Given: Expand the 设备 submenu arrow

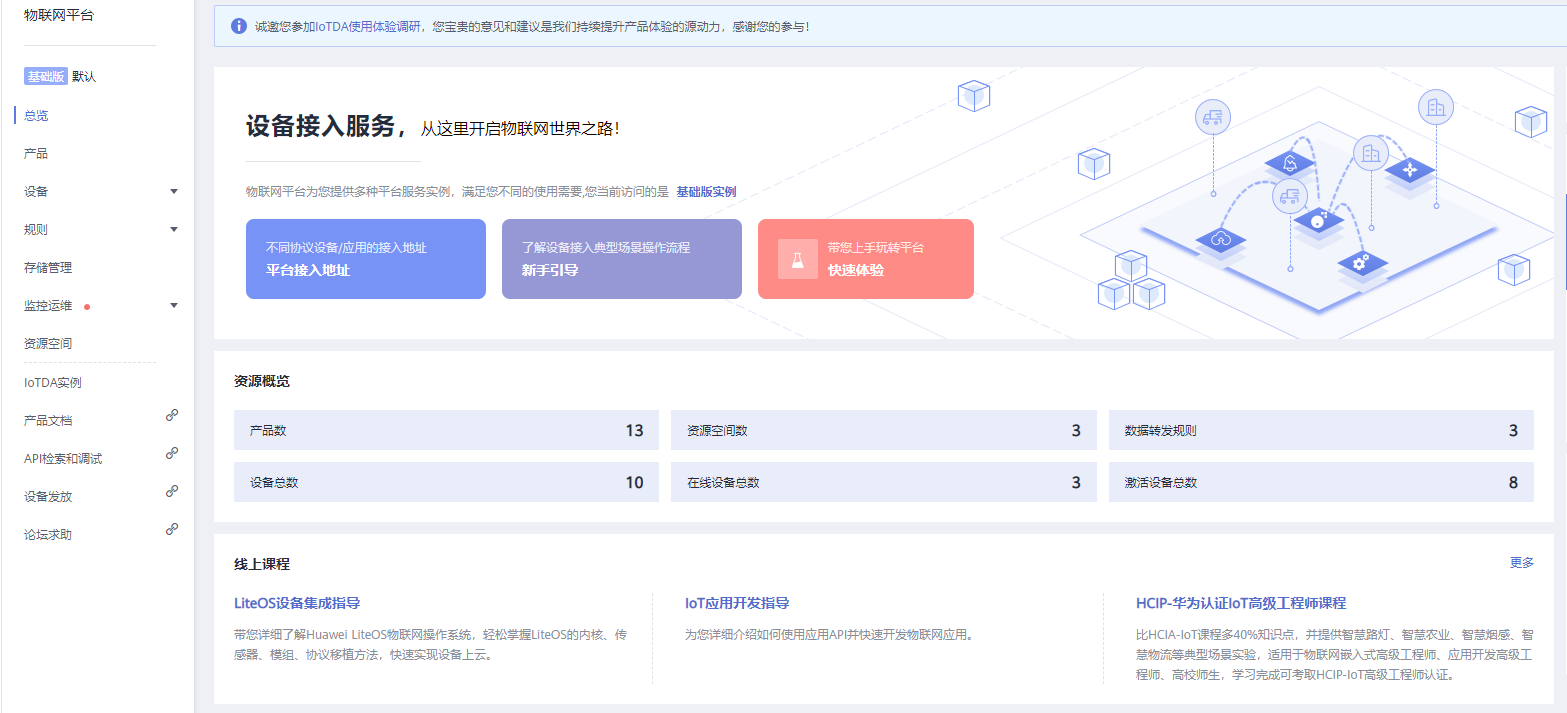Looking at the screenshot, I should pos(174,191).
